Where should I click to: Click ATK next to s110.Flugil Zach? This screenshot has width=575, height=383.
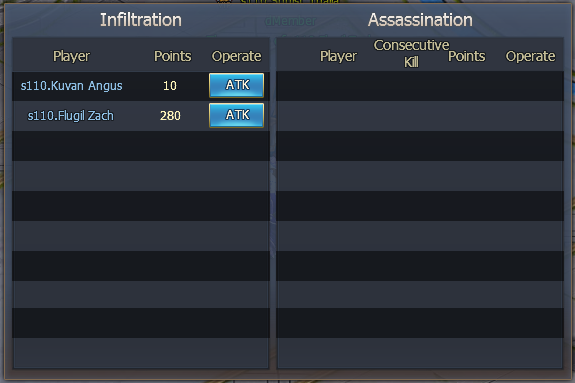[x=236, y=115]
